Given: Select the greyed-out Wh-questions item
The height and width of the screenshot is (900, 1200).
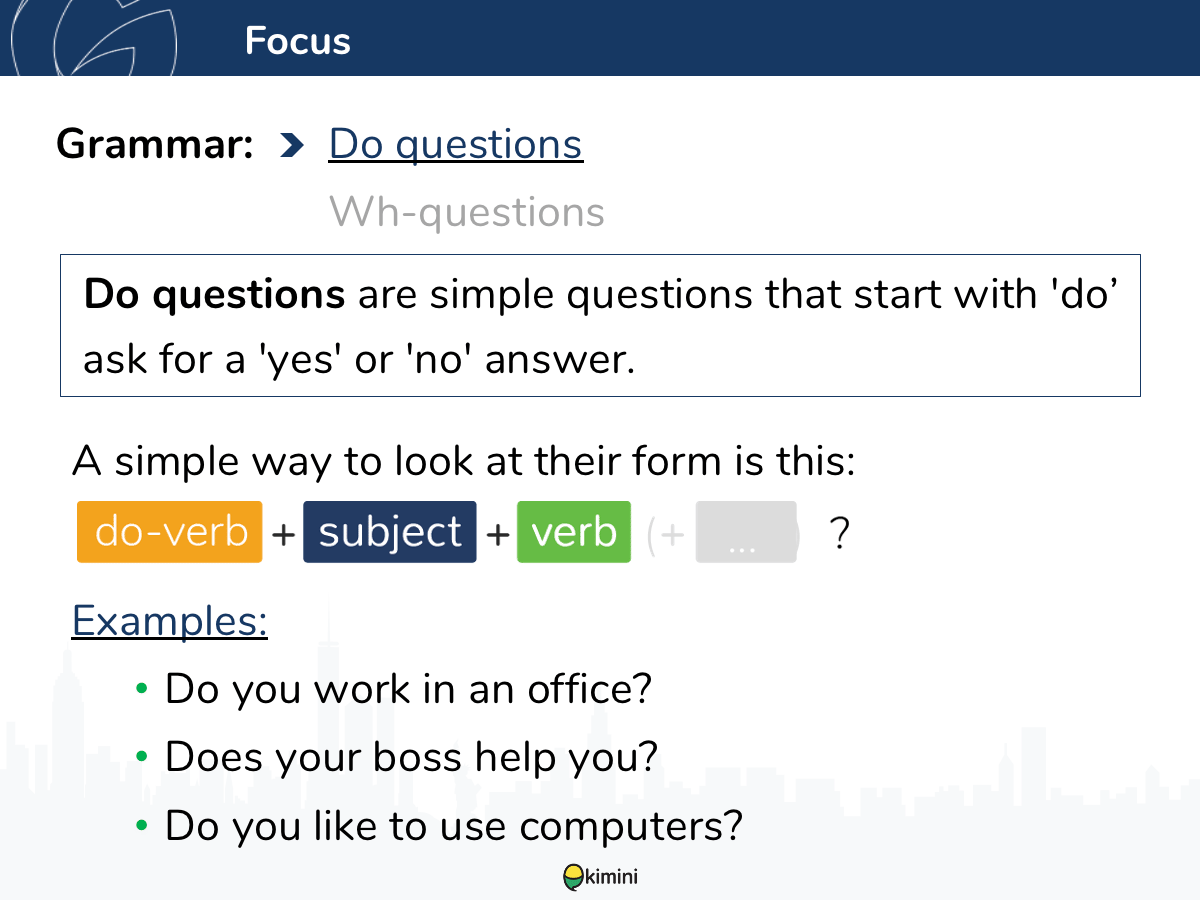Looking at the screenshot, I should click(x=467, y=212).
